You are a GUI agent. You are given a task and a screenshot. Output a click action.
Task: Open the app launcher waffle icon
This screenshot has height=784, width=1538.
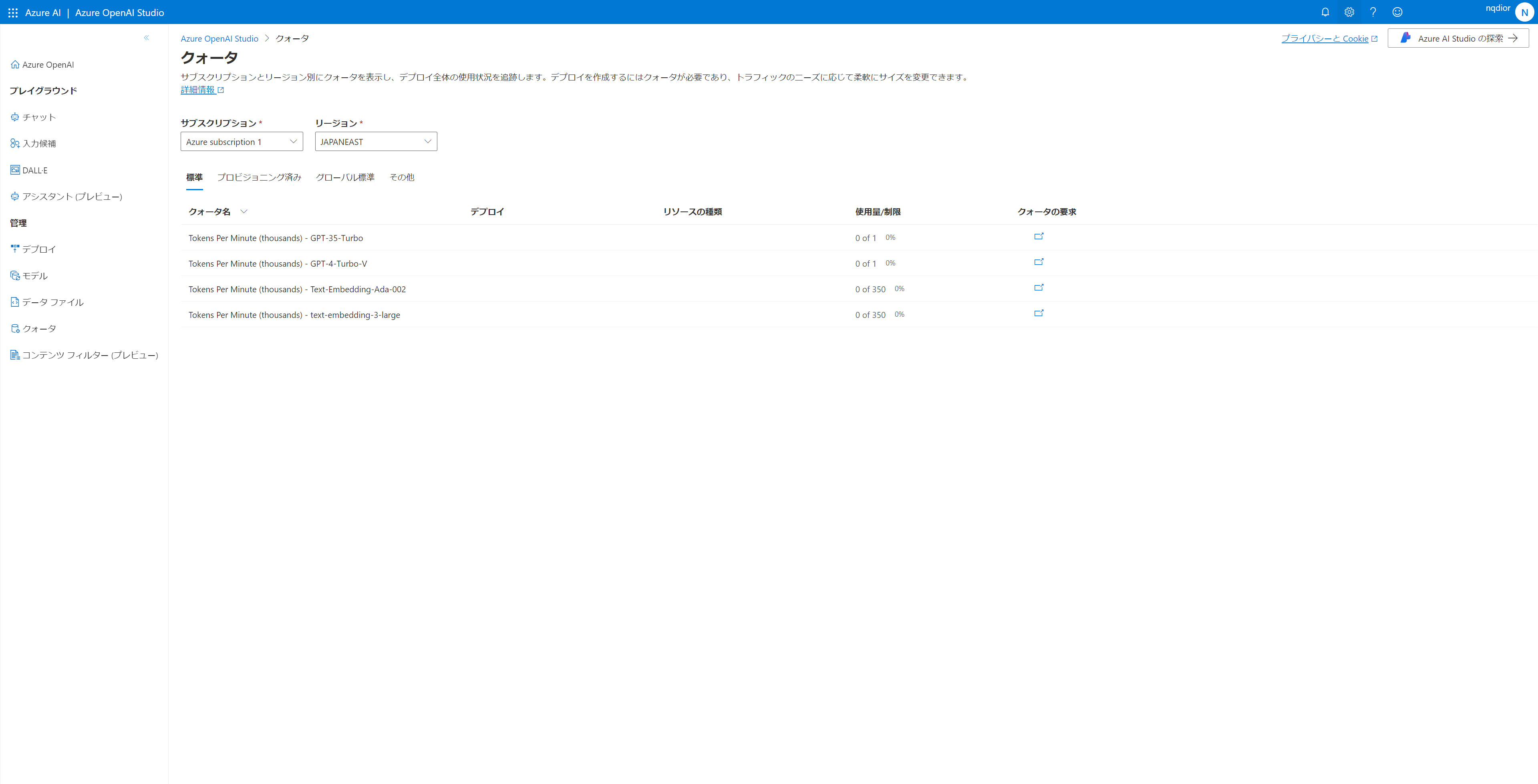pyautogui.click(x=12, y=12)
